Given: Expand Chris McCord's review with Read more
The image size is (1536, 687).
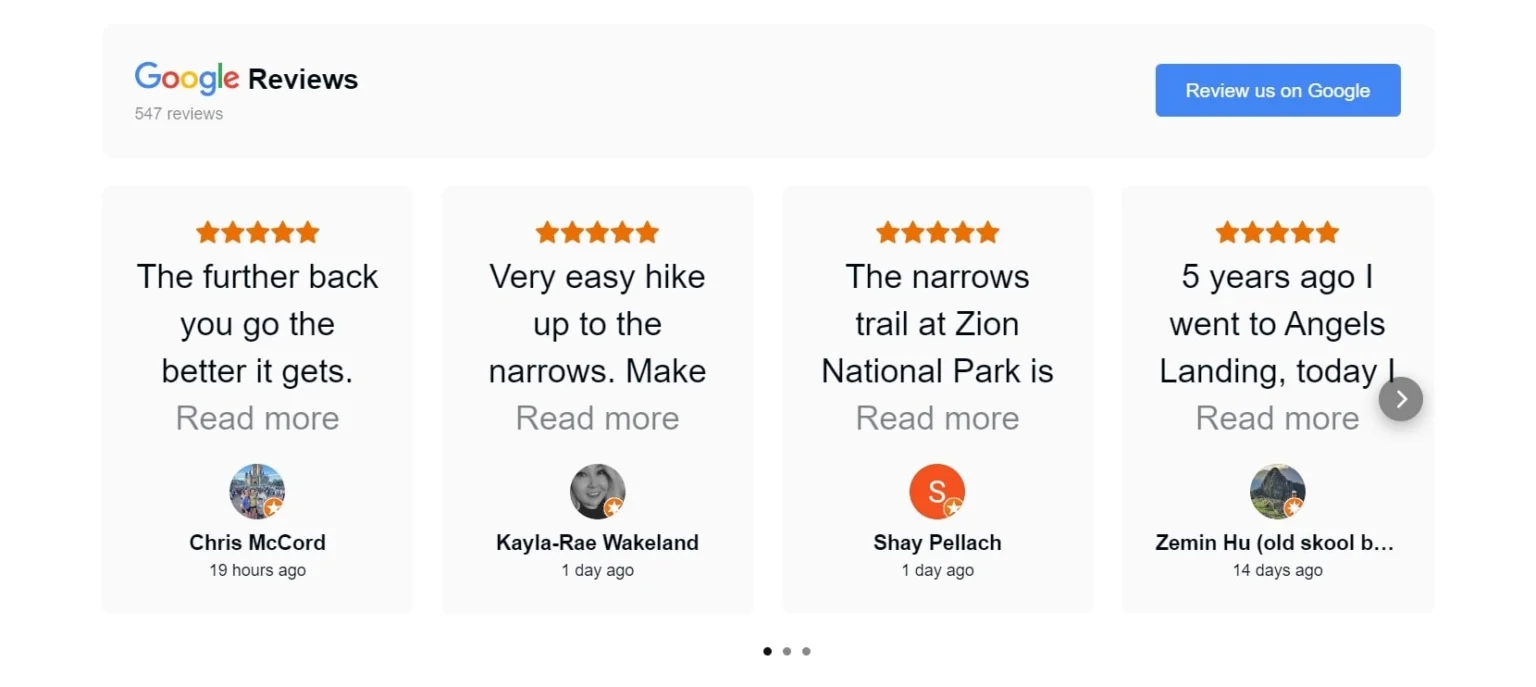Looking at the screenshot, I should (257, 418).
